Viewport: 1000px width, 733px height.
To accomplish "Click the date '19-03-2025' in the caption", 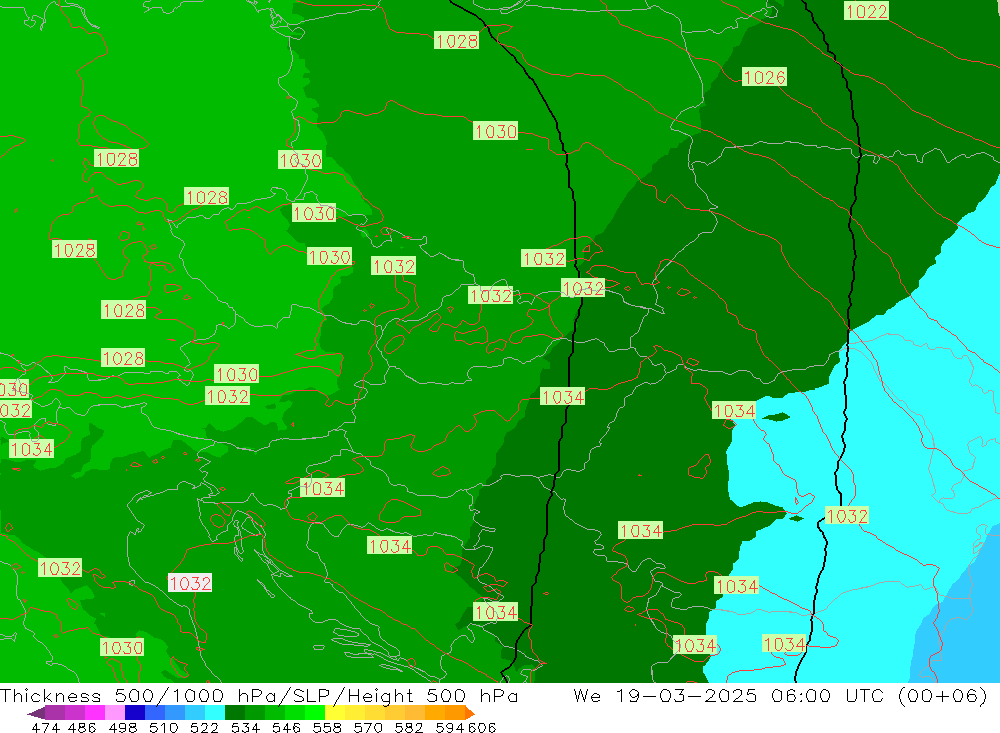I will 686,695.
